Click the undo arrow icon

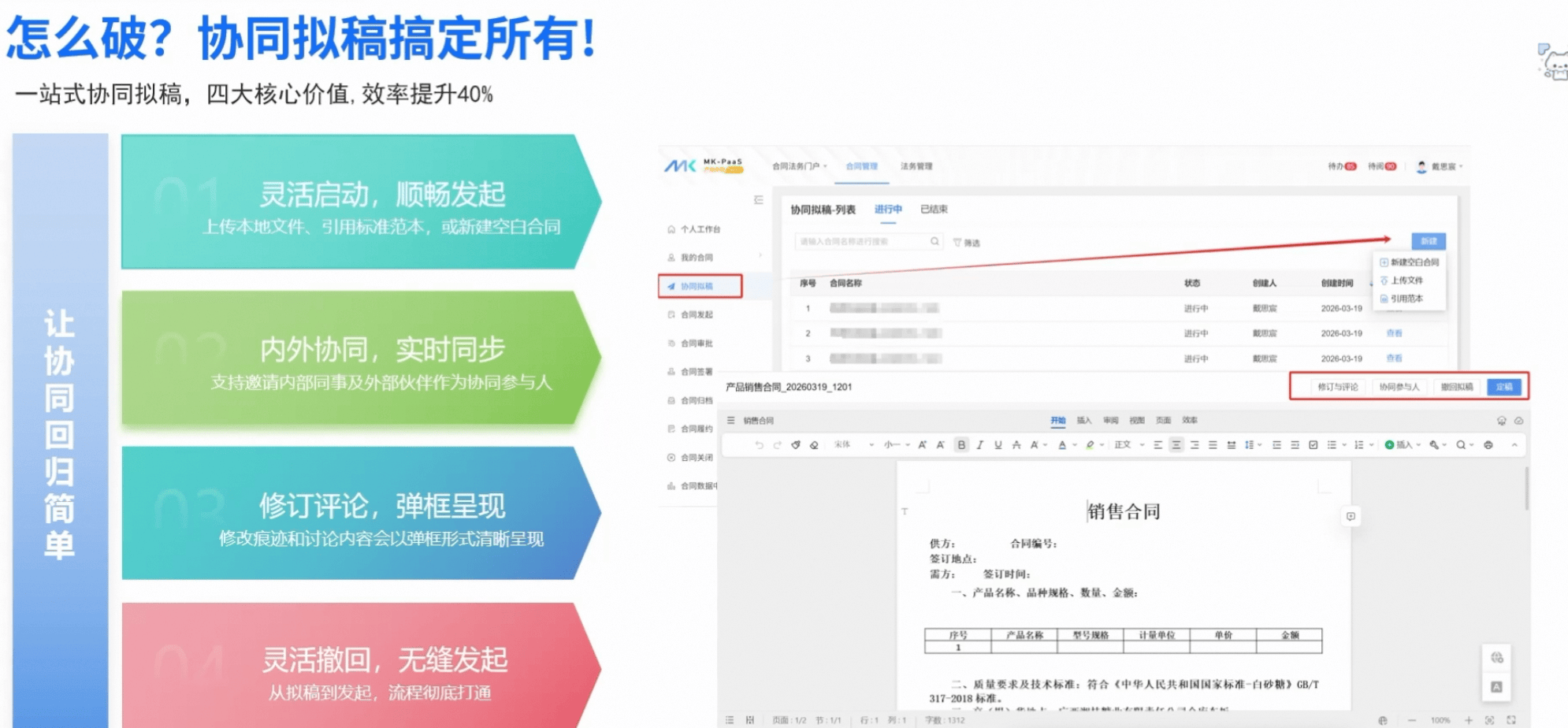(759, 445)
